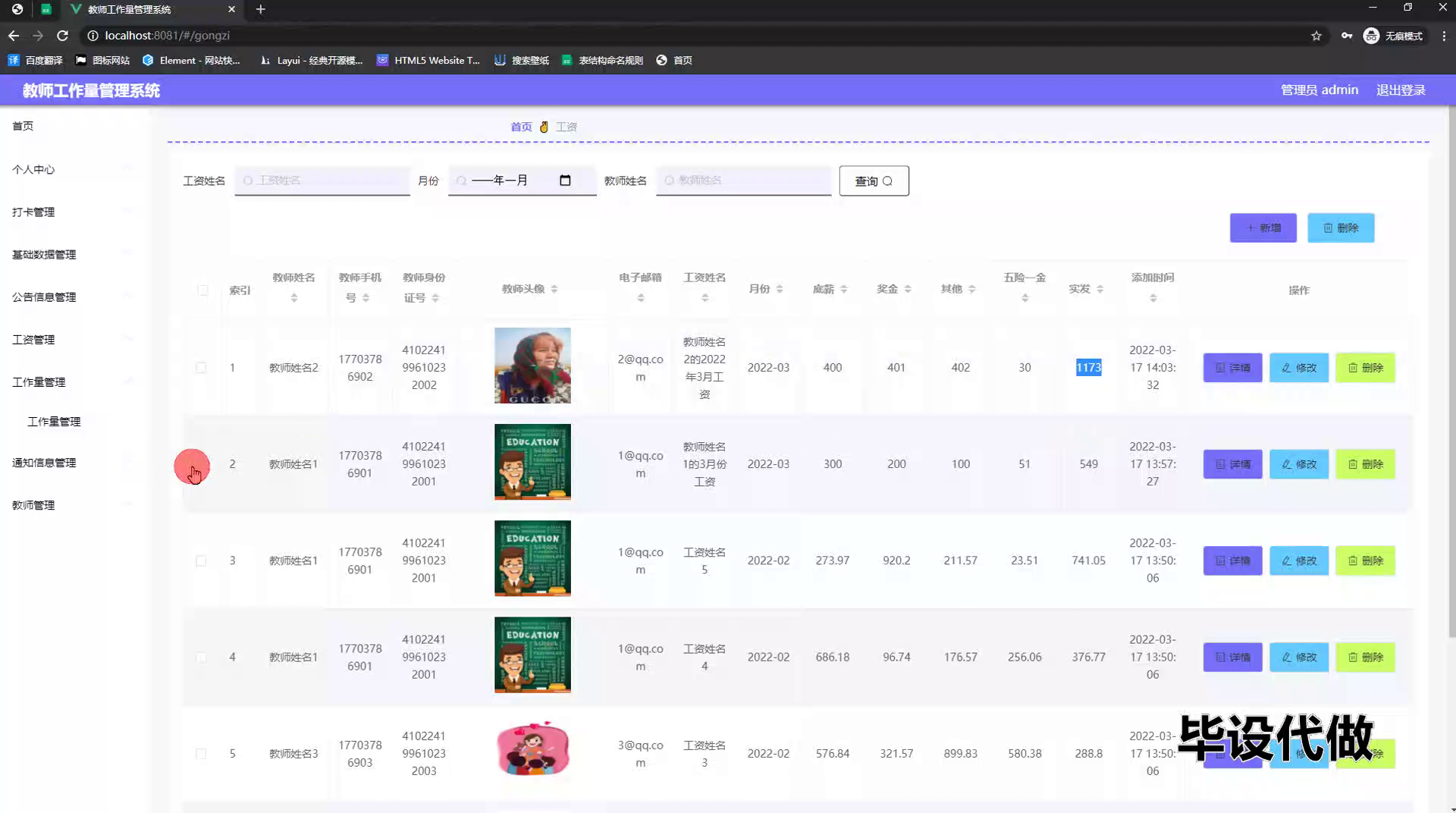This screenshot has width=1456, height=813.
Task: Check the row 1 checkbox
Action: [201, 368]
